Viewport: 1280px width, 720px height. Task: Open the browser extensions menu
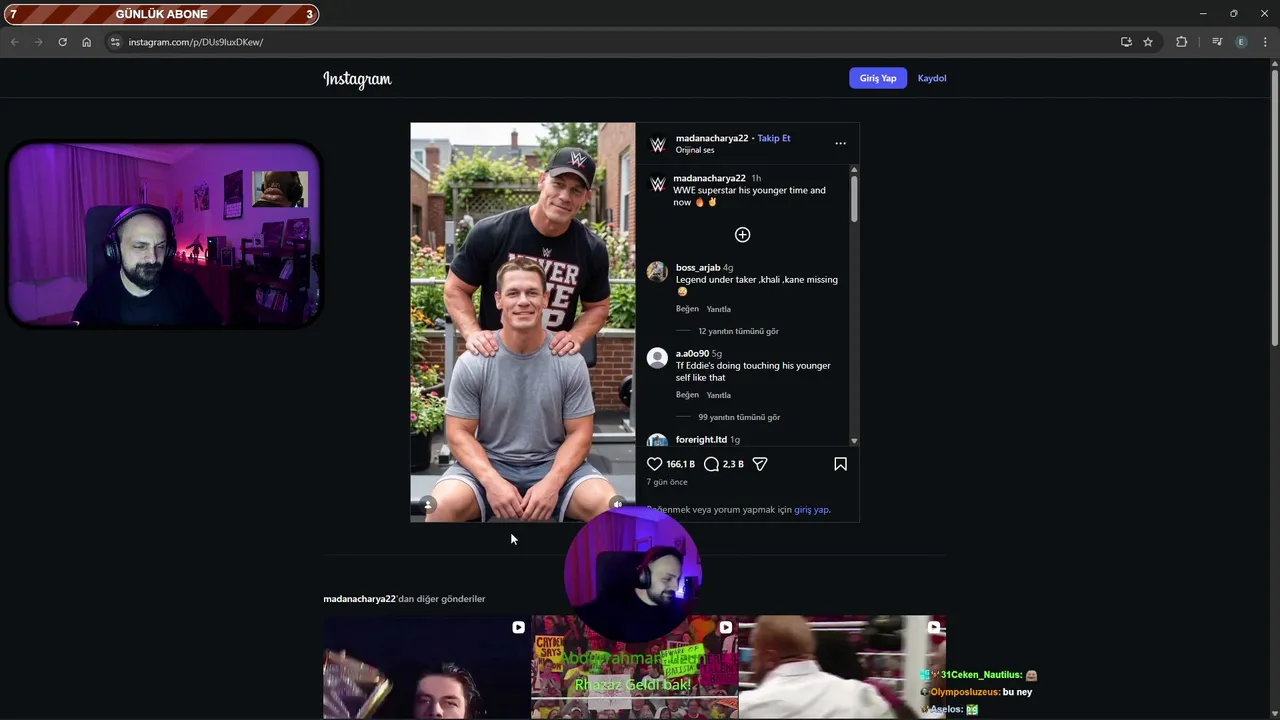tap(1181, 42)
